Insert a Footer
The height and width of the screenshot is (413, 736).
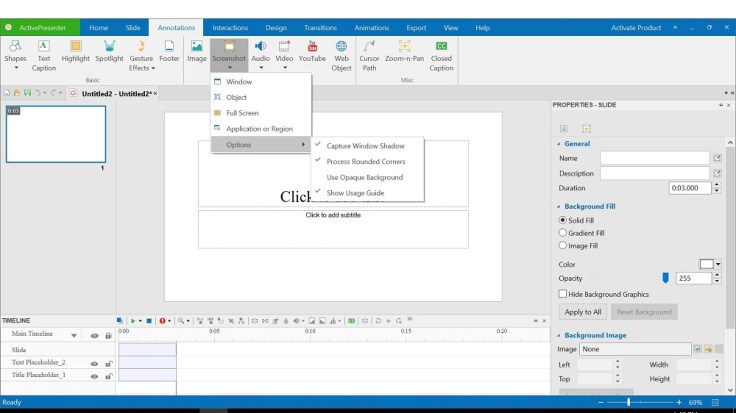(x=169, y=52)
